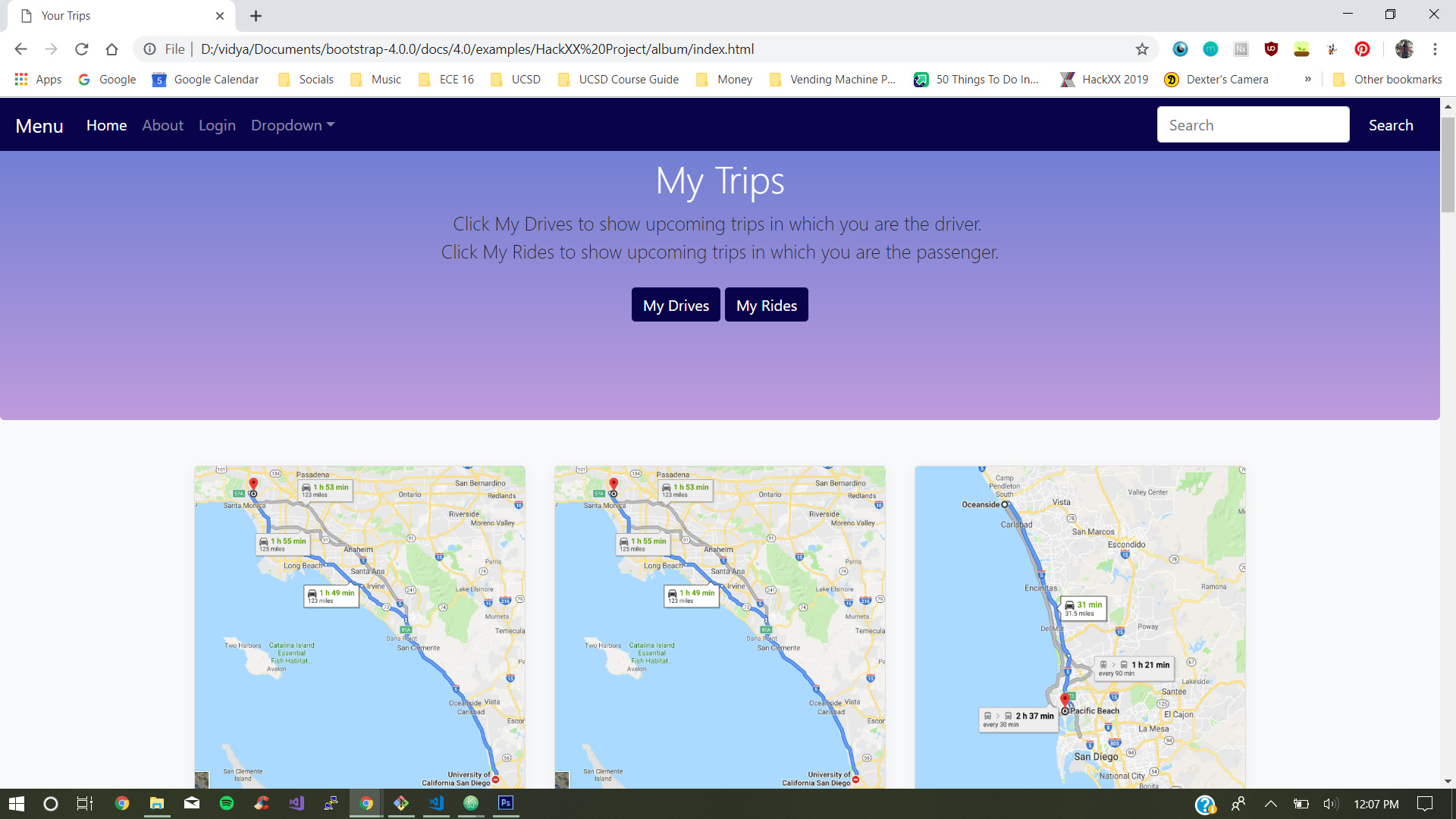Open the About nav link
This screenshot has width=1456, height=819.
point(162,125)
